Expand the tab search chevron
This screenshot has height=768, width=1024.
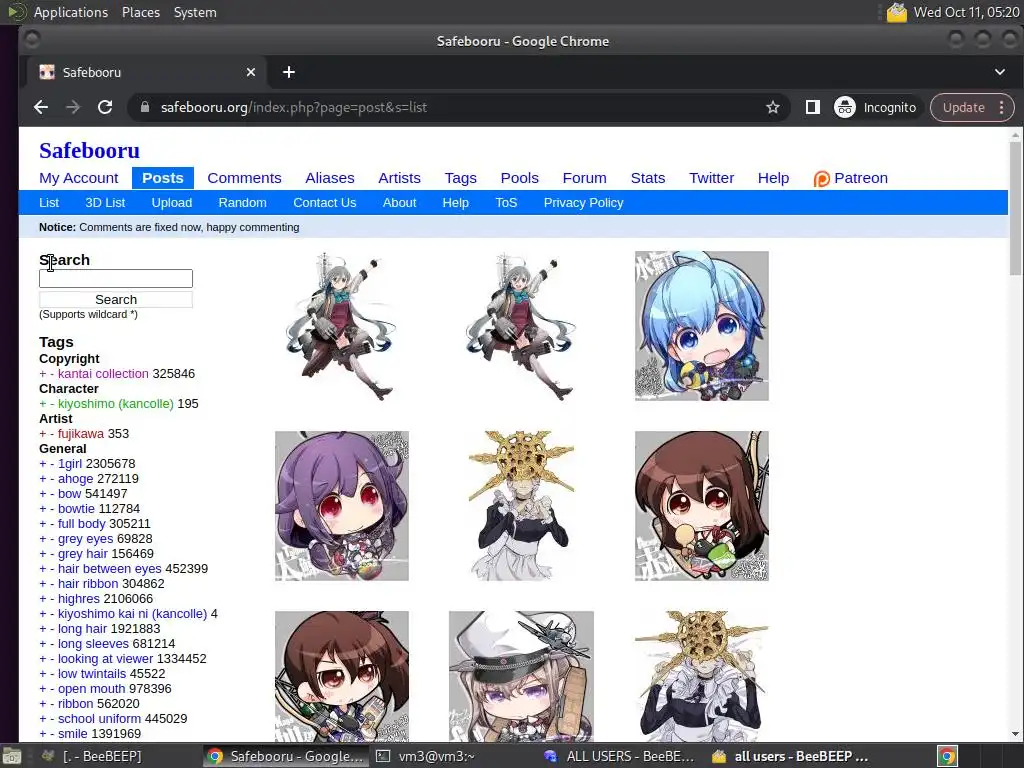(1000, 72)
